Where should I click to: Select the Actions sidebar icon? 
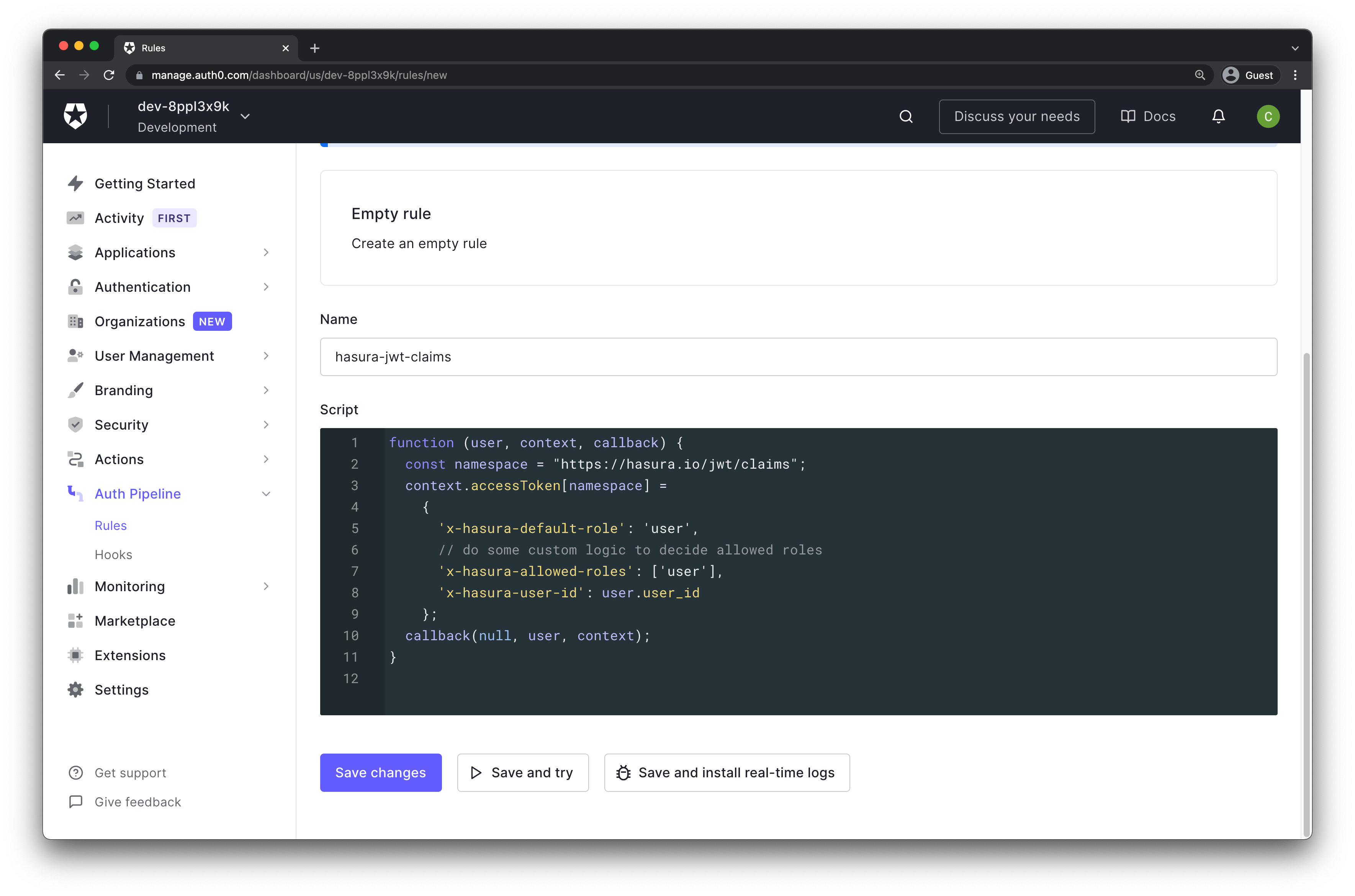coord(75,459)
